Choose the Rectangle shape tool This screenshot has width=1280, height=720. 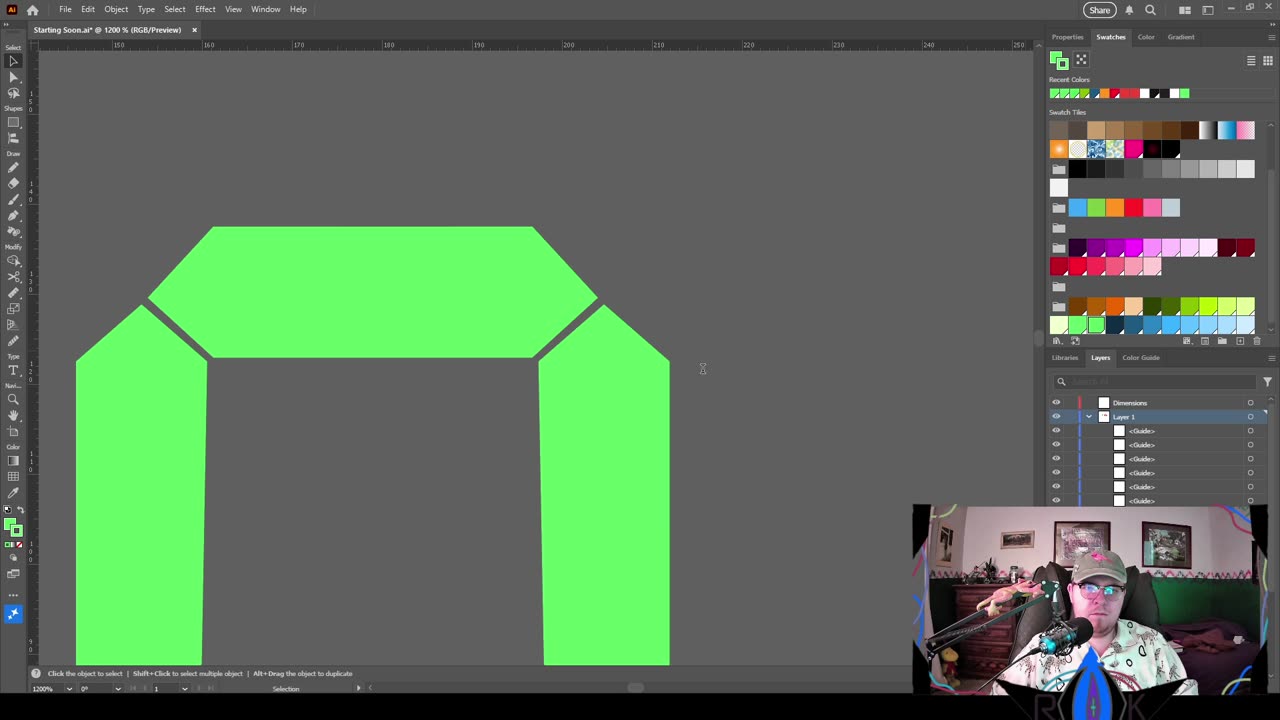pos(14,123)
